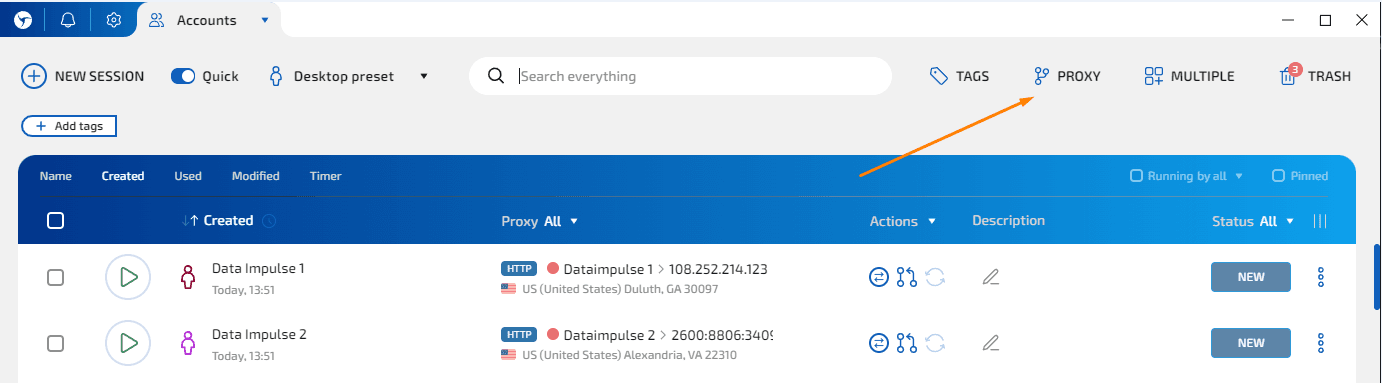This screenshot has width=1382, height=383.
Task: Click NEW status button for Data Impulse 1
Action: click(1251, 277)
